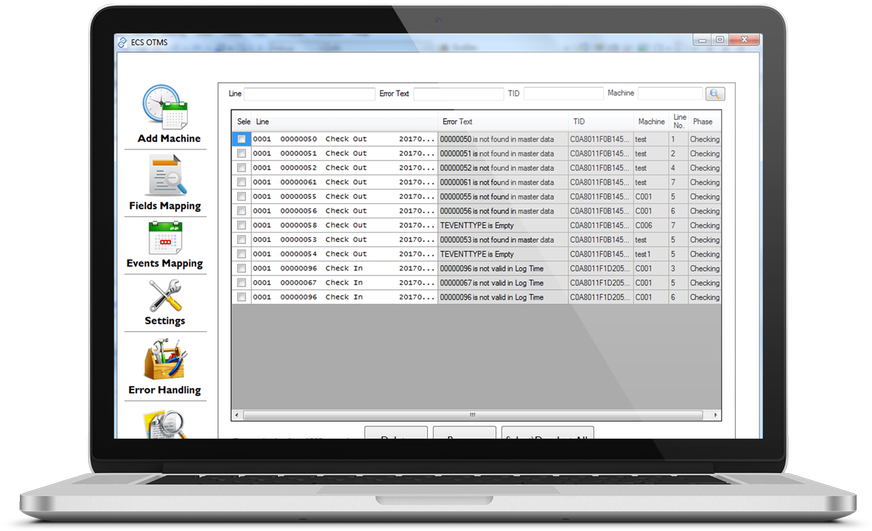This screenshot has height=531, width=872.
Task: Click the Line filter input field
Action: [x=310, y=94]
